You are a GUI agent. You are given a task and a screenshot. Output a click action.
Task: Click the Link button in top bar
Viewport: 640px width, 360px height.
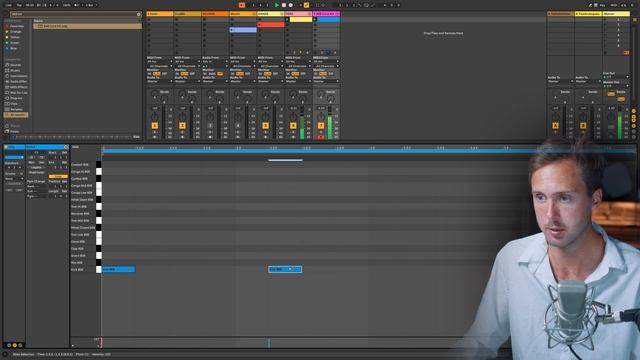[9, 5]
